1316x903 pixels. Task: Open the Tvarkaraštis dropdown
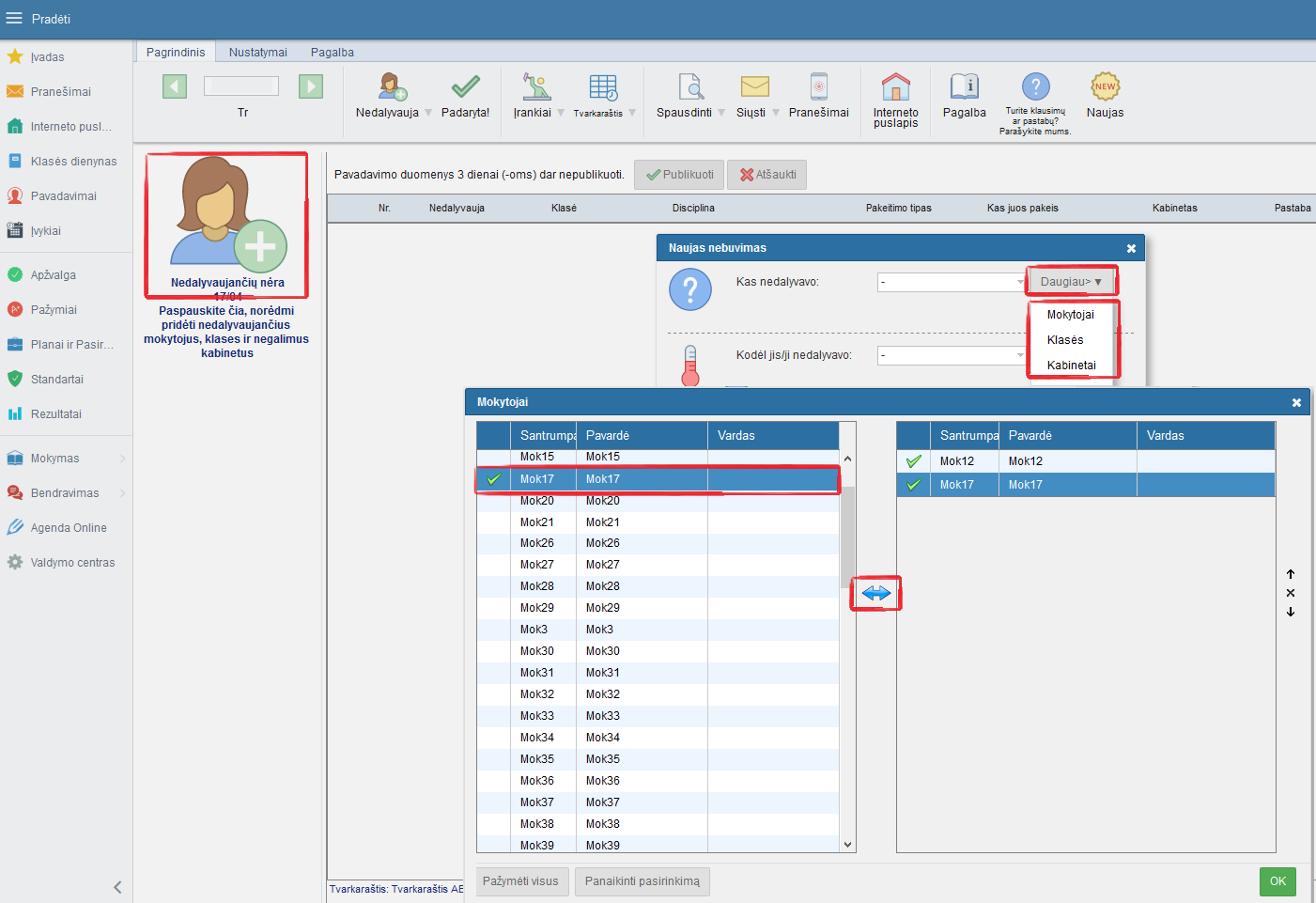632,113
